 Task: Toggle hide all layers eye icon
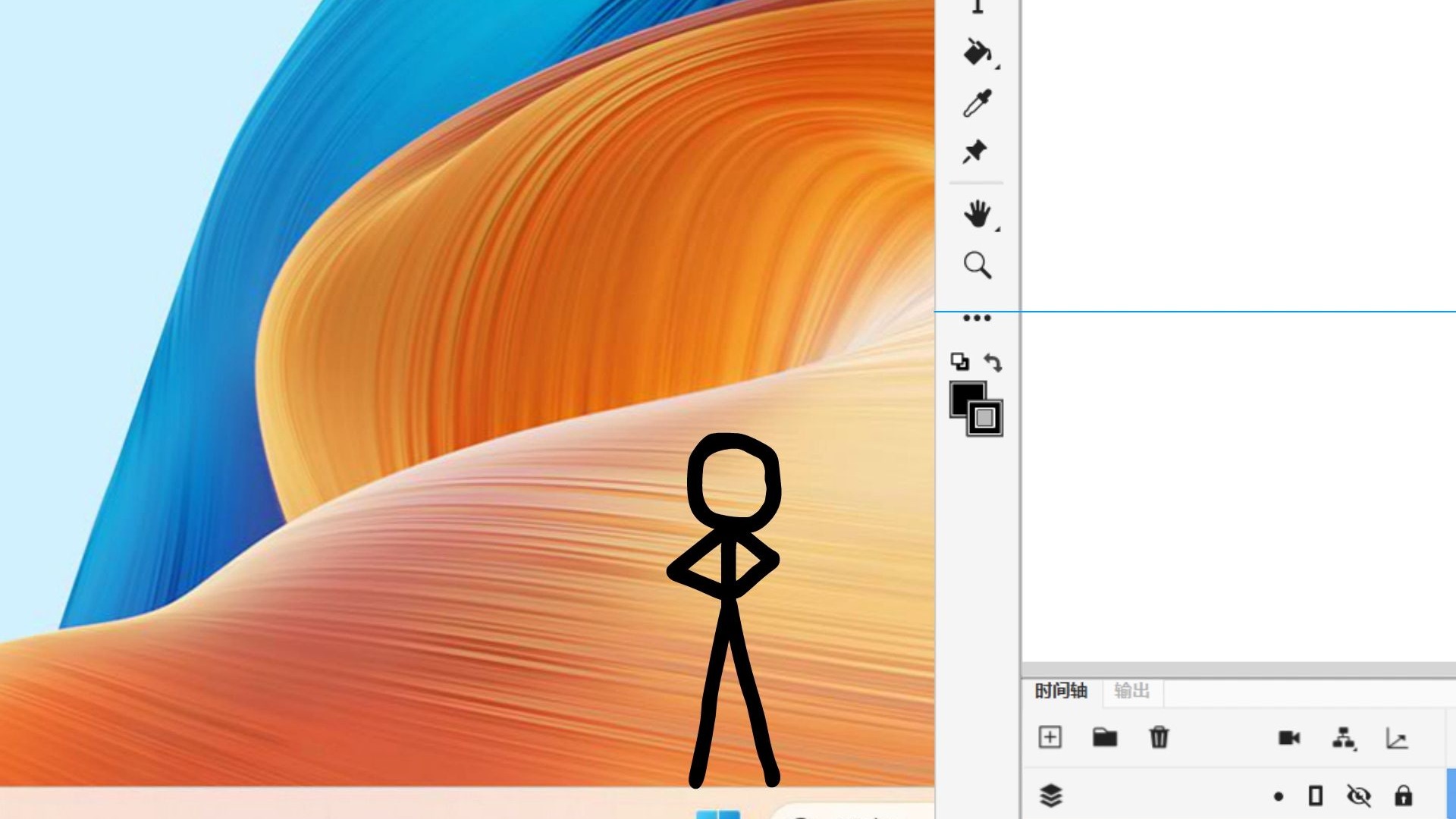pos(1359,795)
